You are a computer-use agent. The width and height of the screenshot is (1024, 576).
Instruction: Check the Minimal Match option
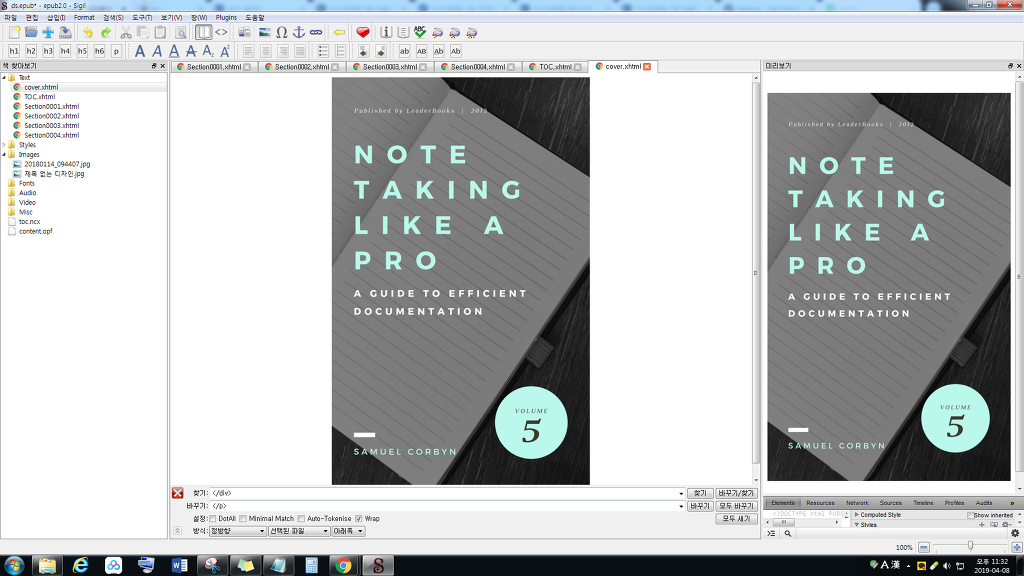coord(244,519)
